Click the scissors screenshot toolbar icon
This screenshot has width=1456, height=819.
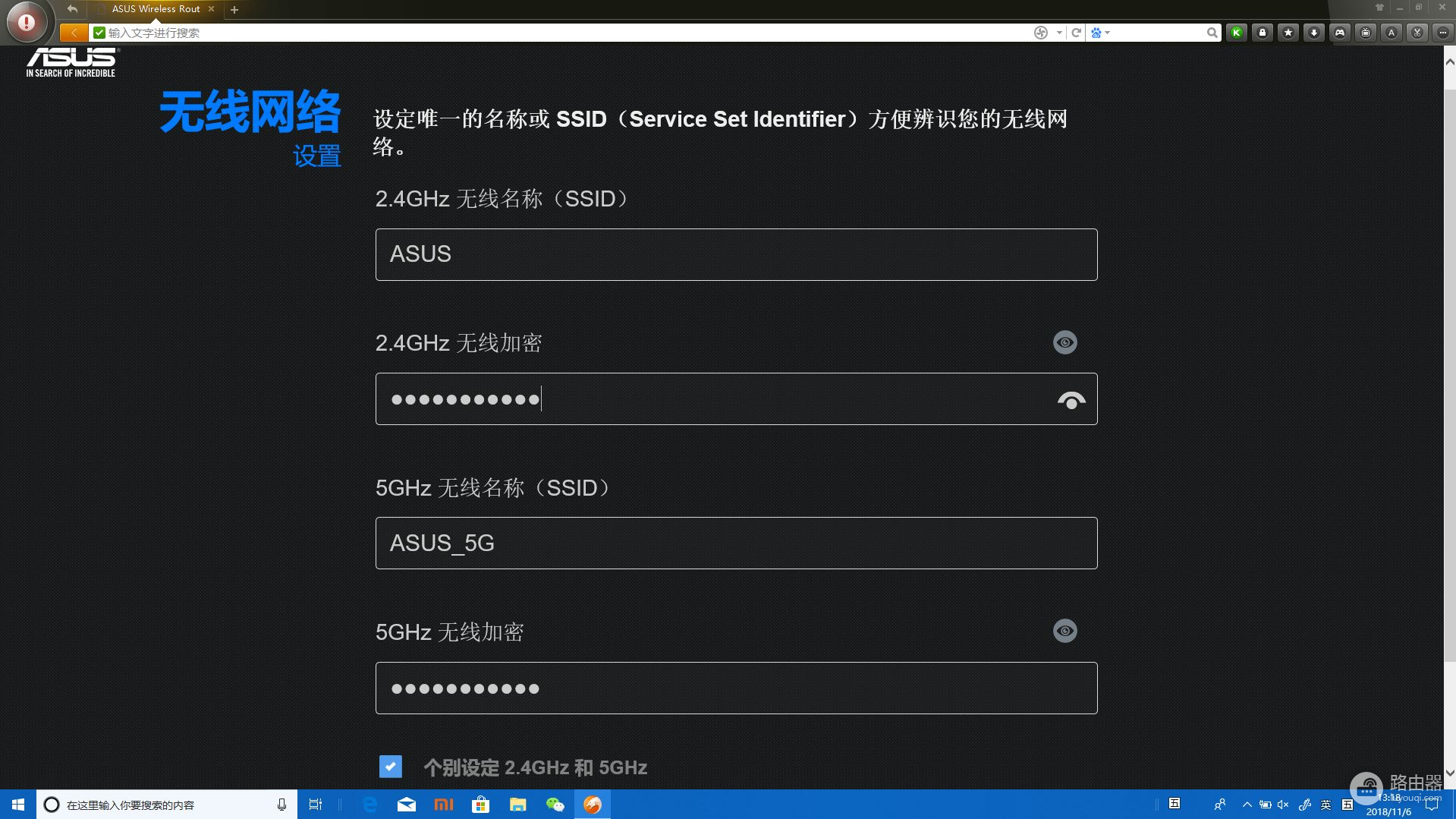[1417, 33]
